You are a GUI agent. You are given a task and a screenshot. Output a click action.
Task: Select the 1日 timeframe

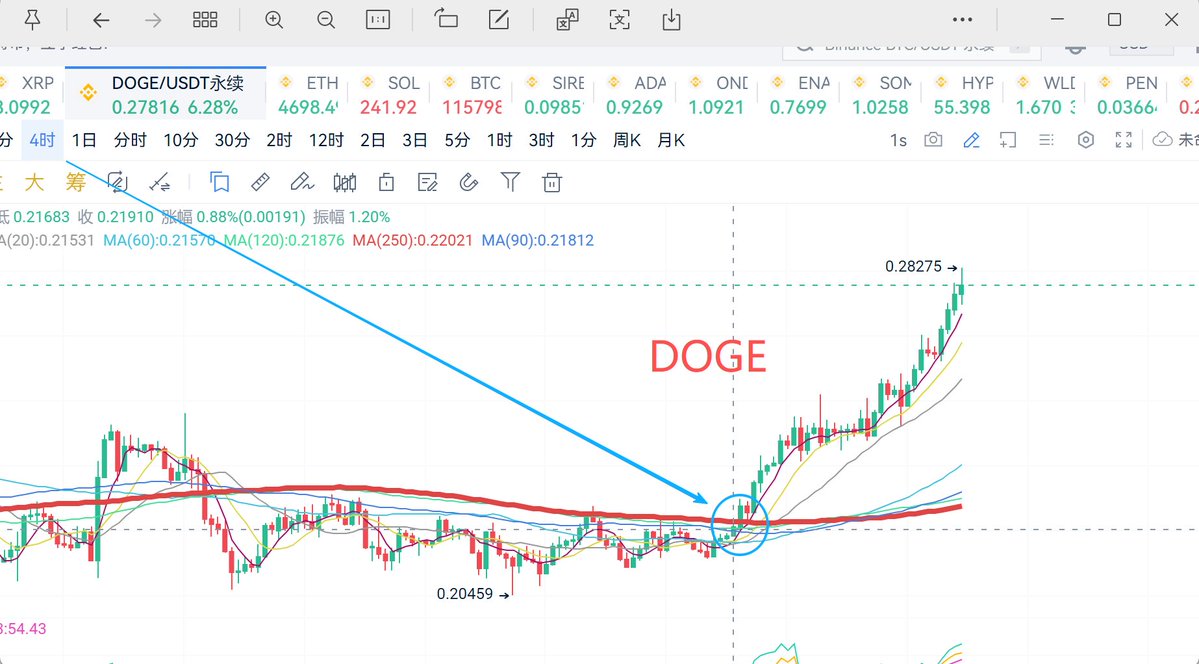click(x=84, y=140)
